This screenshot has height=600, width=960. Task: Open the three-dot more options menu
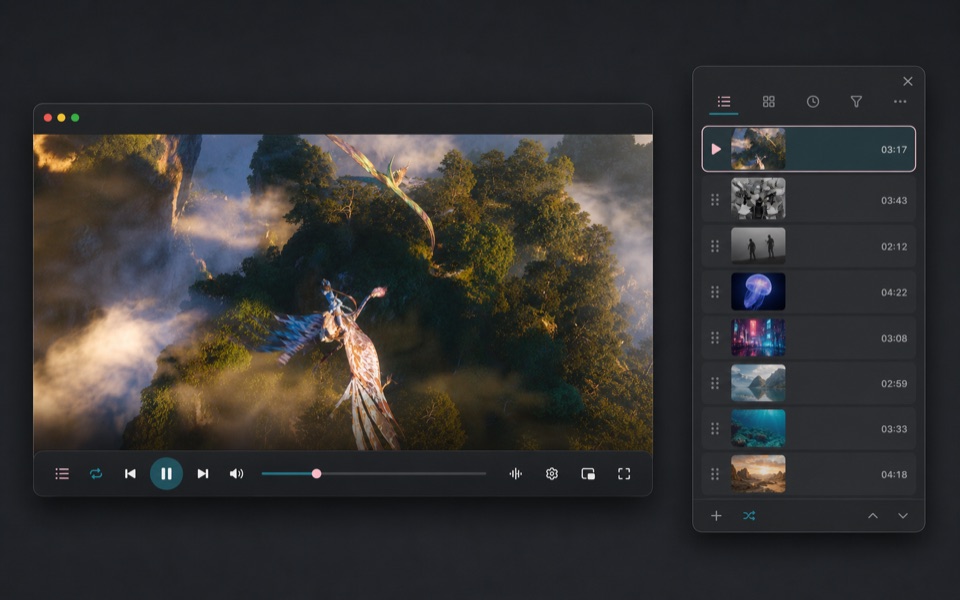pyautogui.click(x=900, y=102)
